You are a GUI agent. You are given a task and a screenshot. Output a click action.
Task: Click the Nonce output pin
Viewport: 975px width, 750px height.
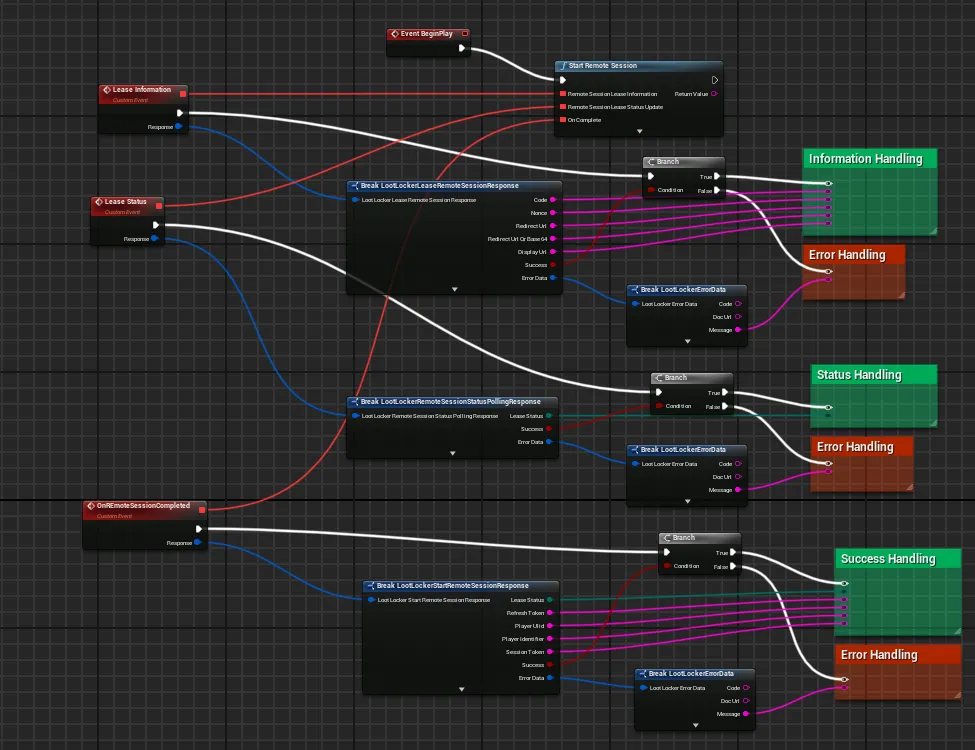tap(553, 213)
